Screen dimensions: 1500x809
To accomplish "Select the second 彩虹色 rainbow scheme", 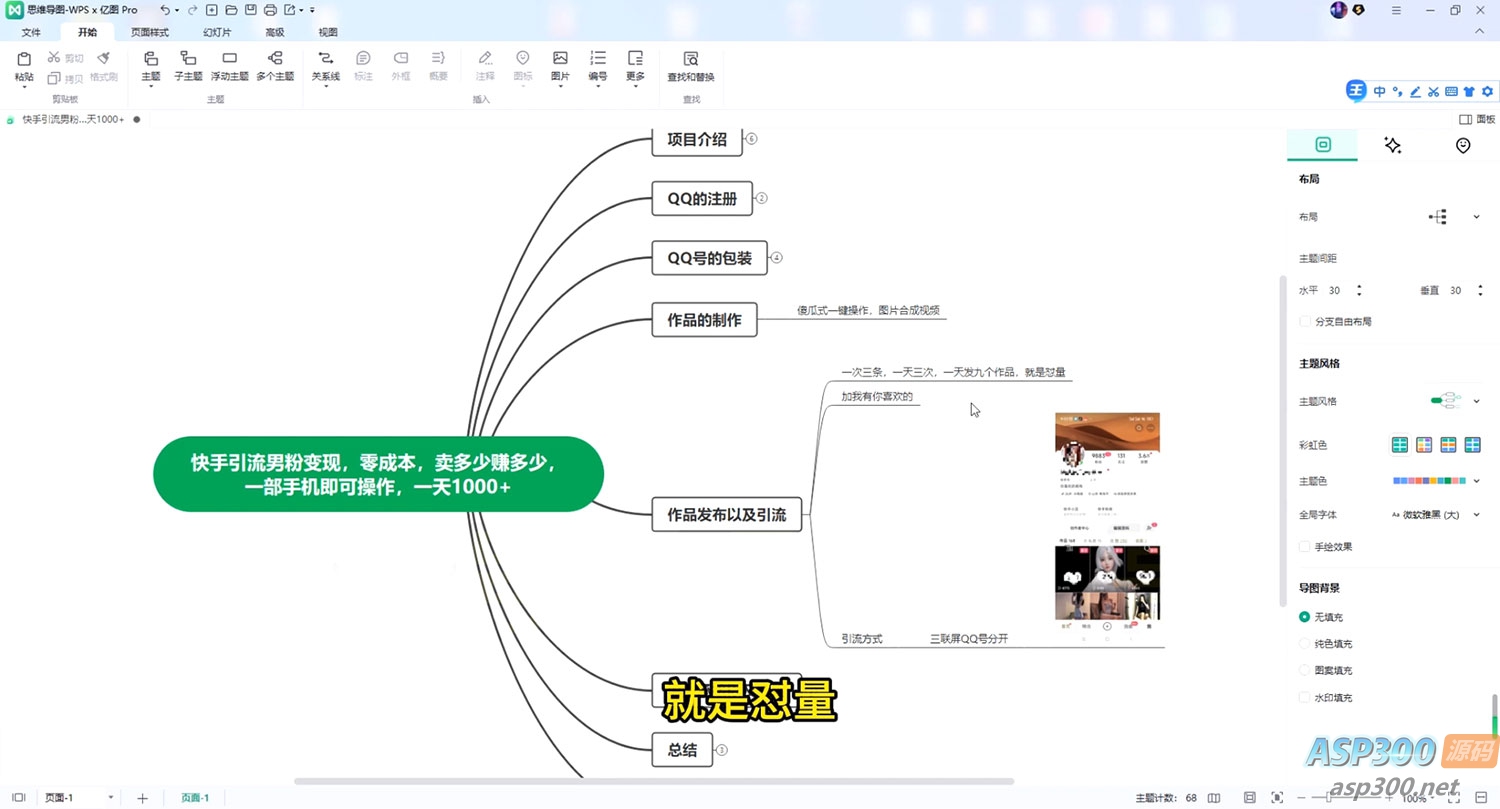I will pos(1424,445).
